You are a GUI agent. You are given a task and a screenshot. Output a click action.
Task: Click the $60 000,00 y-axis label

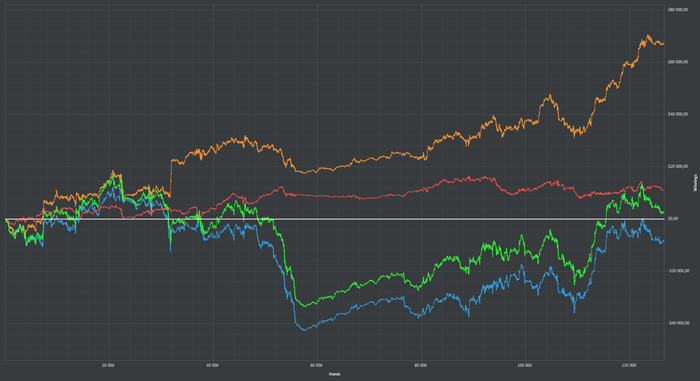678,62
